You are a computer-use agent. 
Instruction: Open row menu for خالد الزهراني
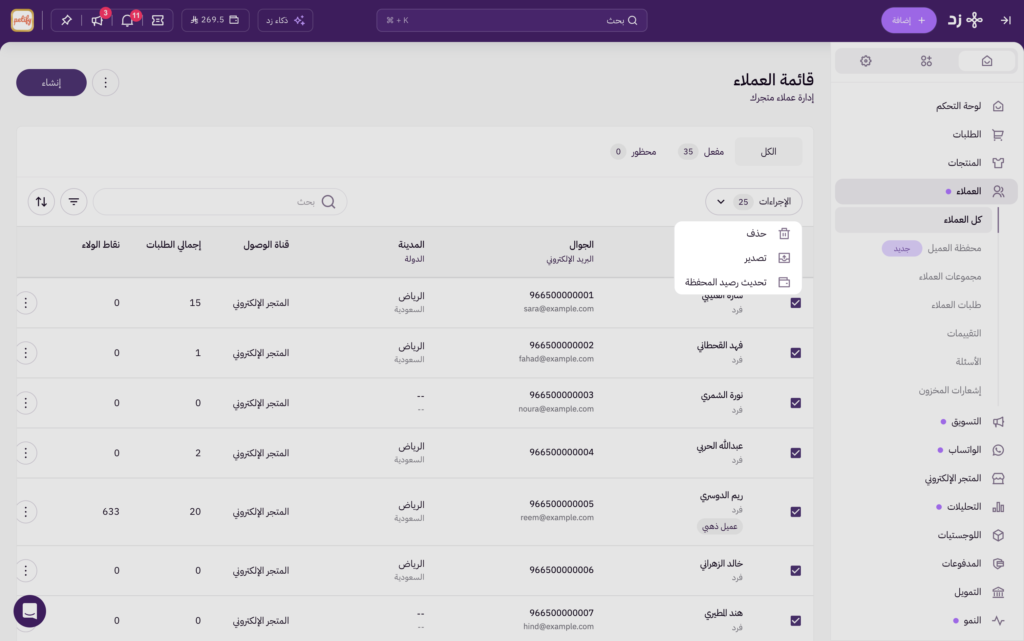26,571
